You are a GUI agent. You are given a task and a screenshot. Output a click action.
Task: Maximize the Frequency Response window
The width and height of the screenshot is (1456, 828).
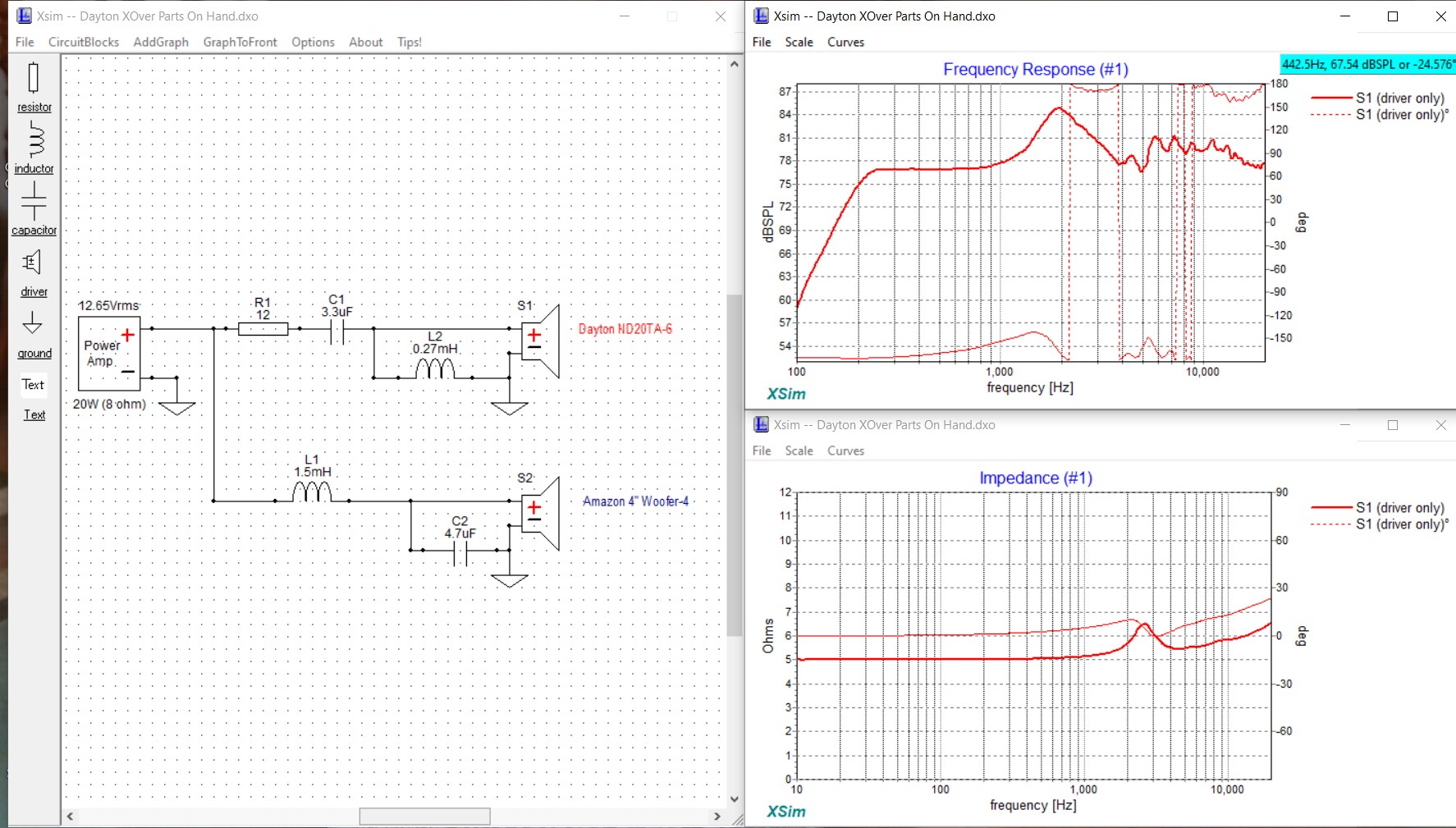[x=1393, y=16]
